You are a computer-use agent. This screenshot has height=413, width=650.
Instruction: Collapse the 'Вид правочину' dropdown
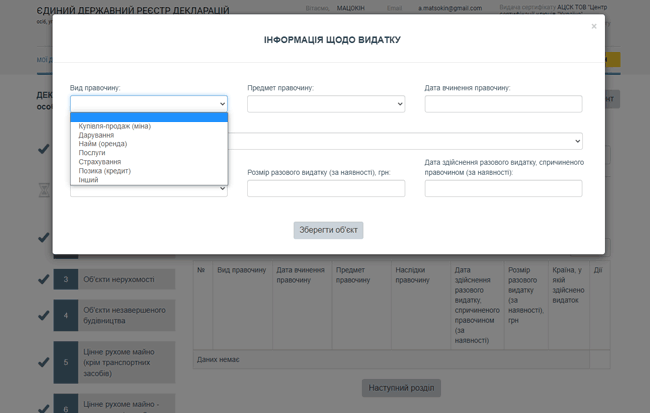click(149, 104)
